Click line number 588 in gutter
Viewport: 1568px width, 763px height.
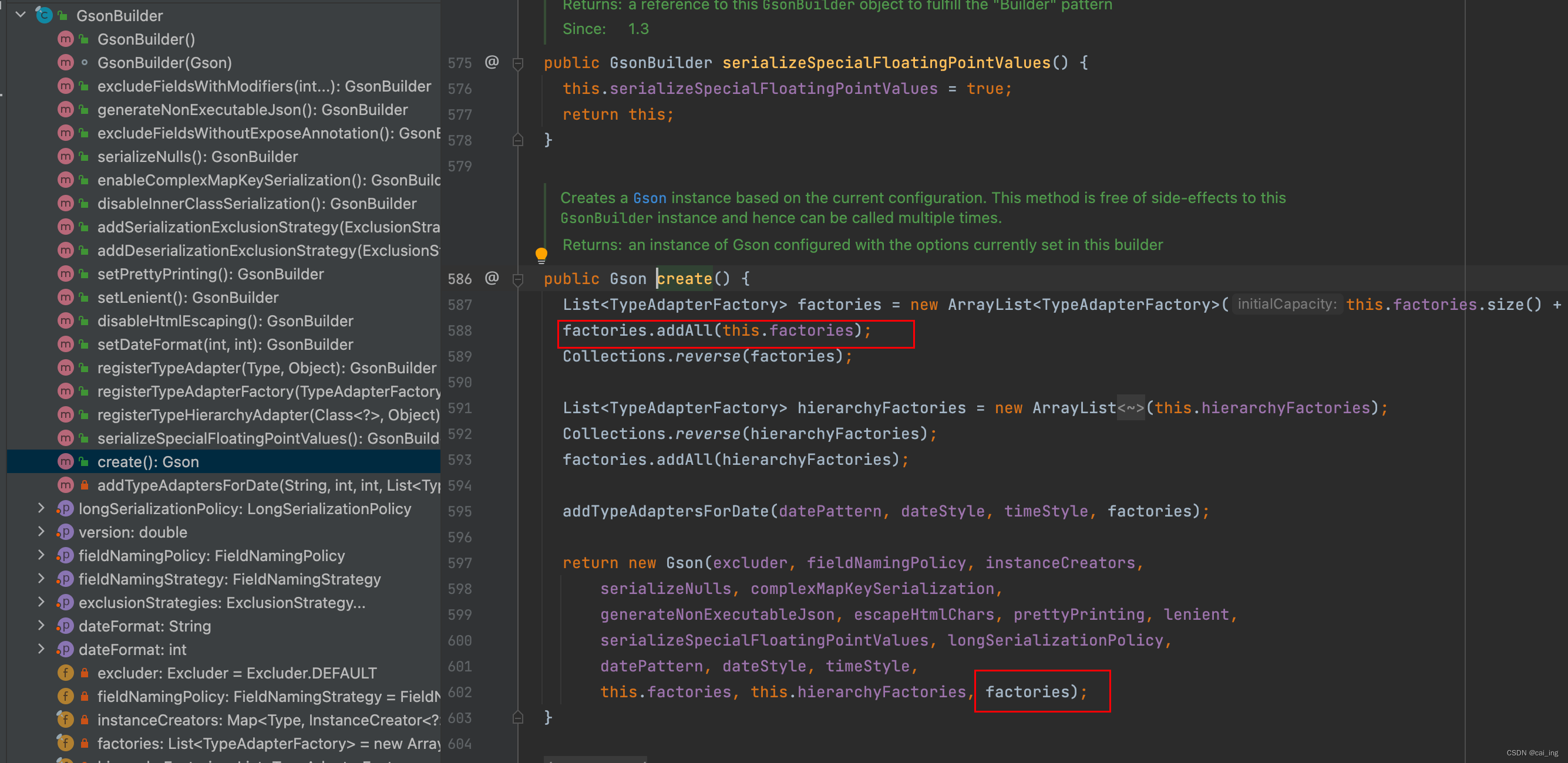tap(460, 330)
